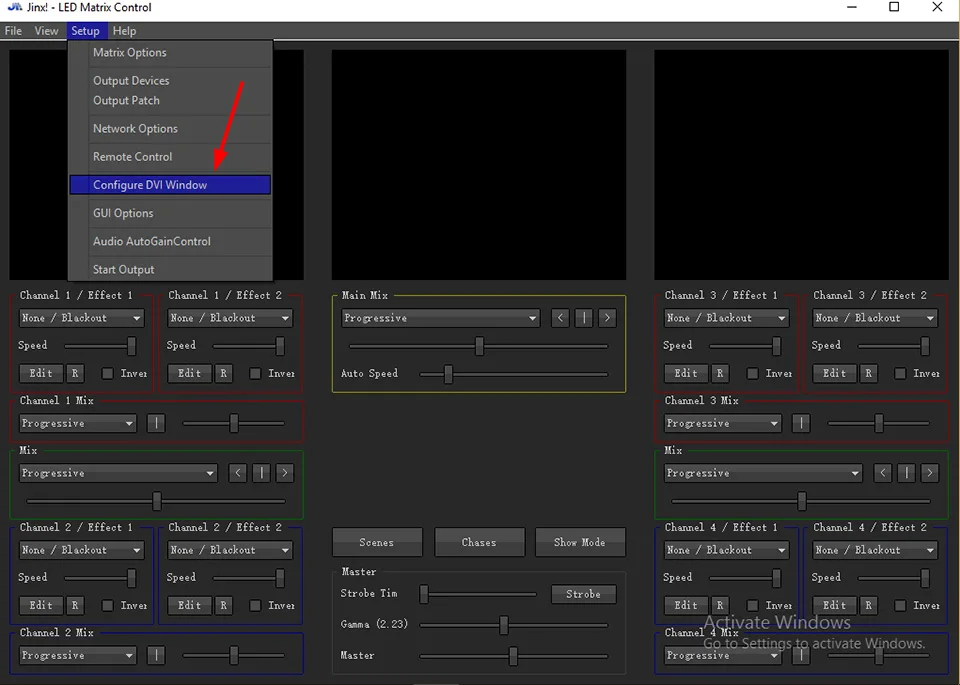Click left Mix center bar button
The image size is (960, 685).
click(x=261, y=473)
